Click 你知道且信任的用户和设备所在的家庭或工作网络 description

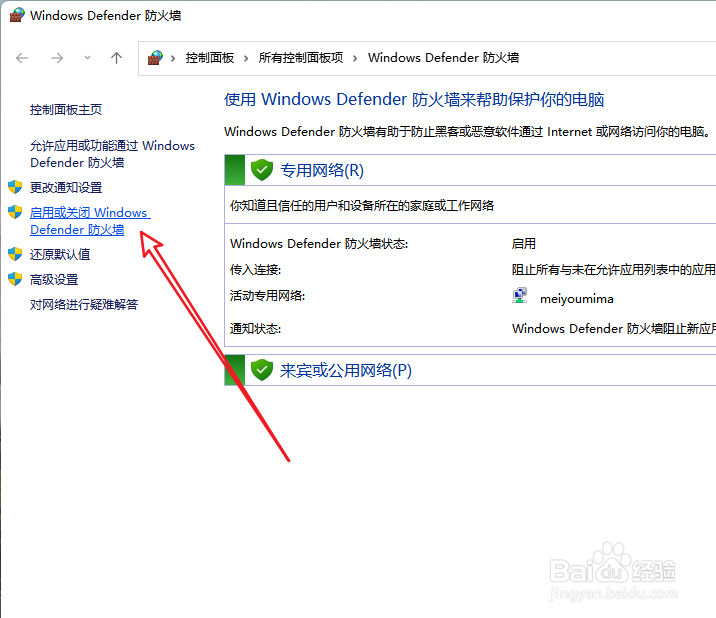click(362, 206)
